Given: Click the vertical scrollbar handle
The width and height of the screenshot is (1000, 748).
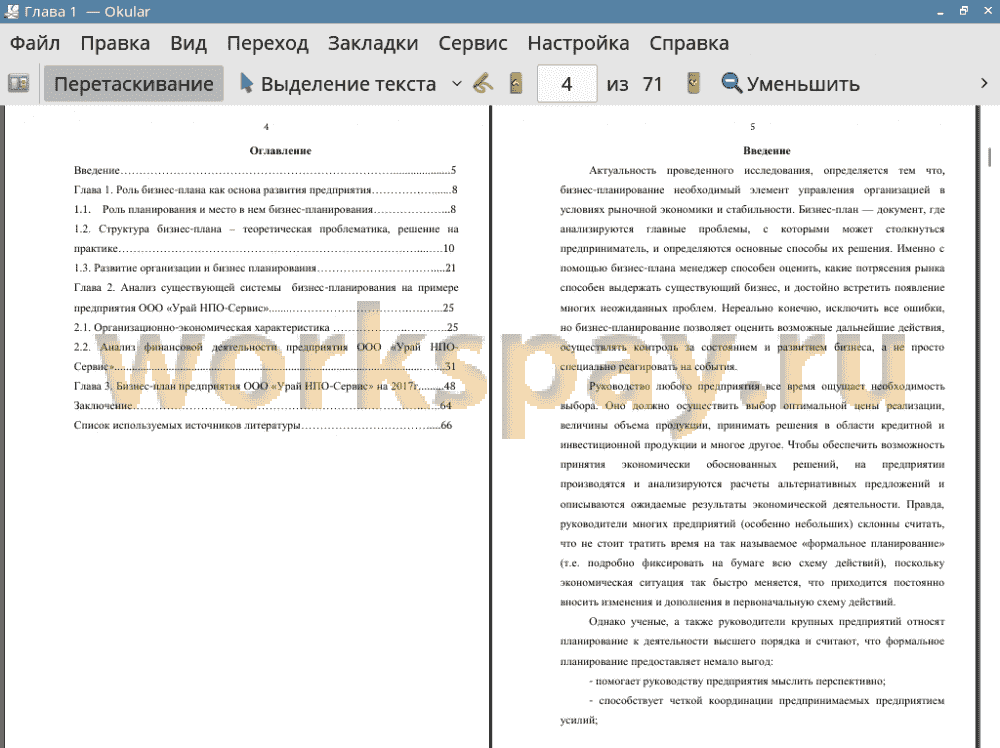Looking at the screenshot, I should 990,156.
